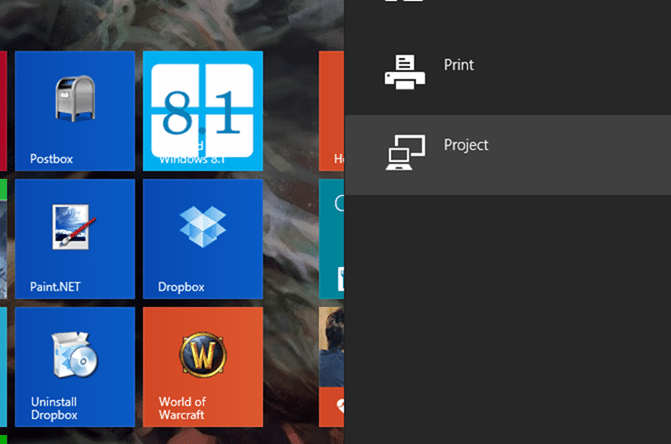
Task: Open the Postbox tile
Action: tap(75, 111)
